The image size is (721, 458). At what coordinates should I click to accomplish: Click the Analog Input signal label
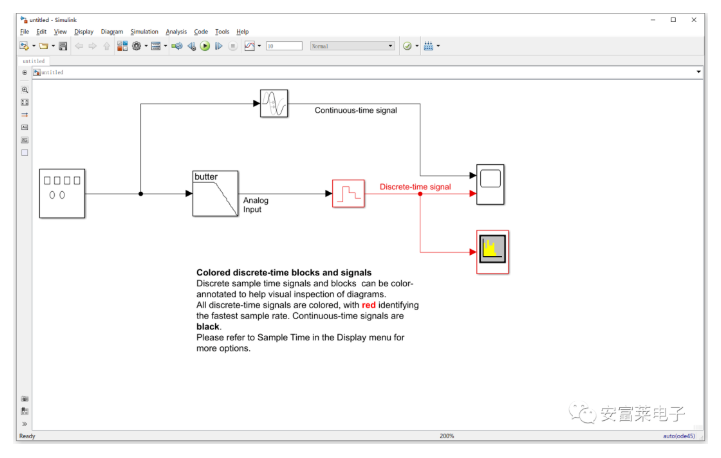coord(256,205)
